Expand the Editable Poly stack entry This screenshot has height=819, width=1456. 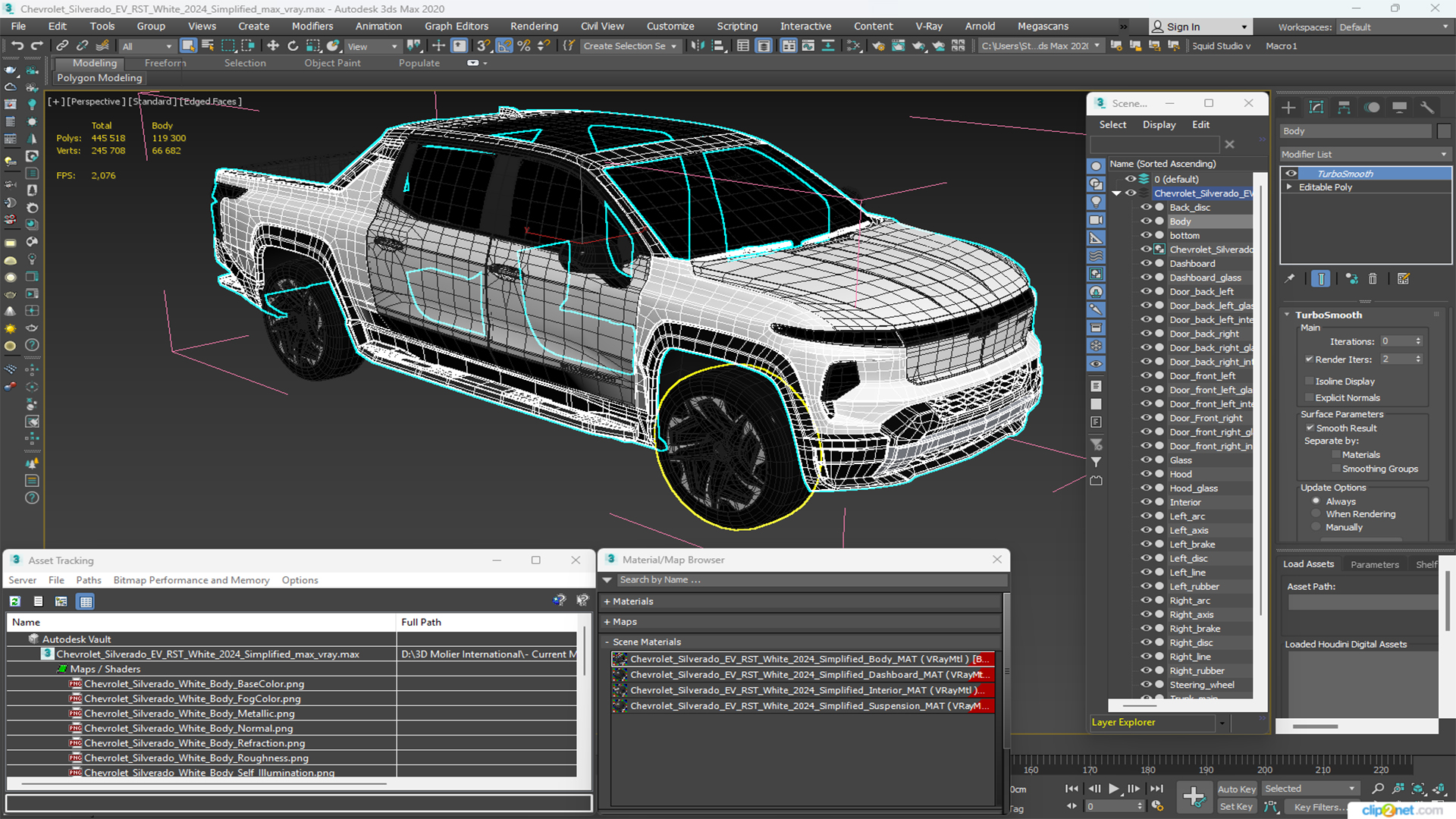tap(1289, 187)
